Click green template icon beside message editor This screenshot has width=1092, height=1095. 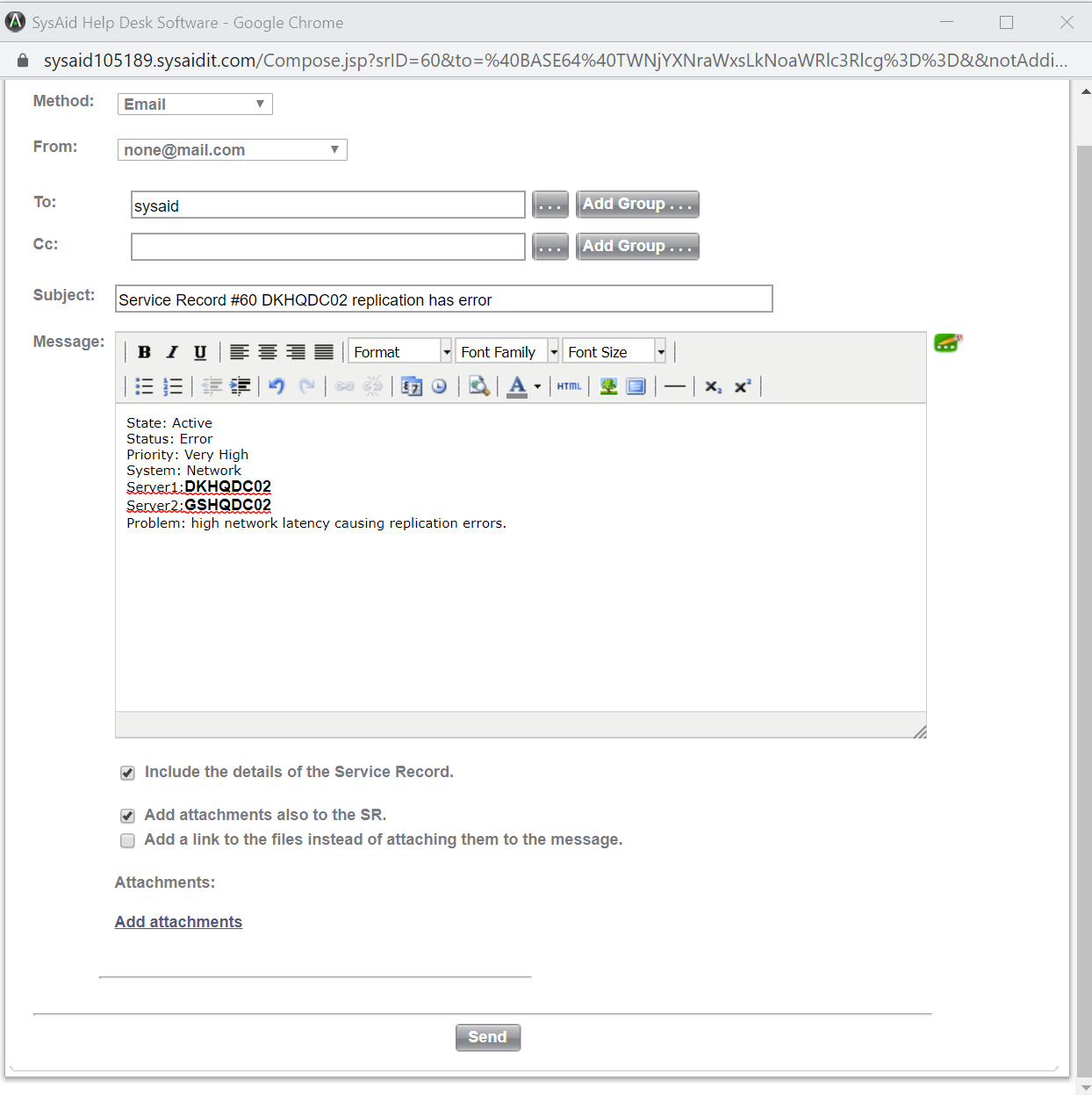pyautogui.click(x=948, y=343)
